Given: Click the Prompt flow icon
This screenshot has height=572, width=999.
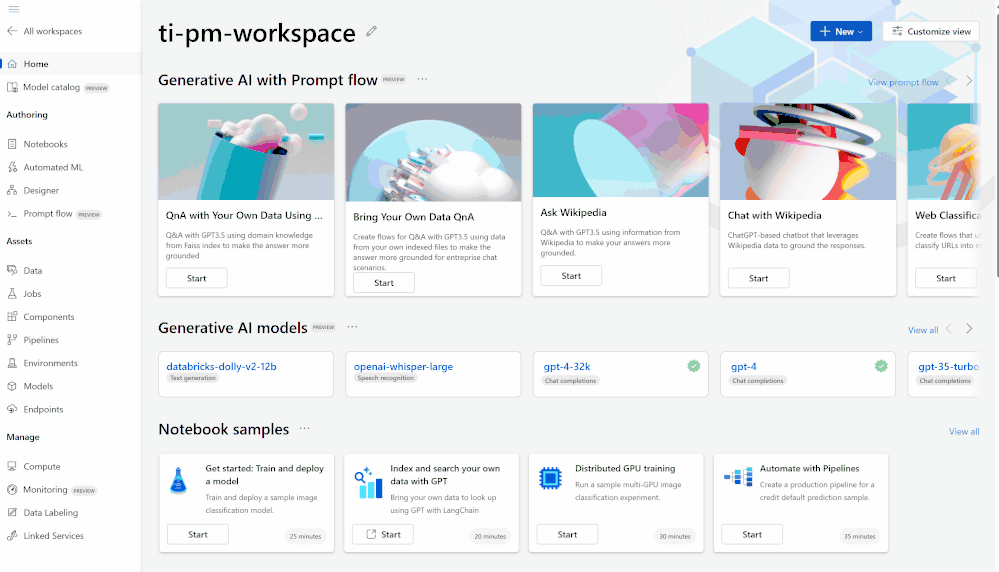Looking at the screenshot, I should point(12,213).
